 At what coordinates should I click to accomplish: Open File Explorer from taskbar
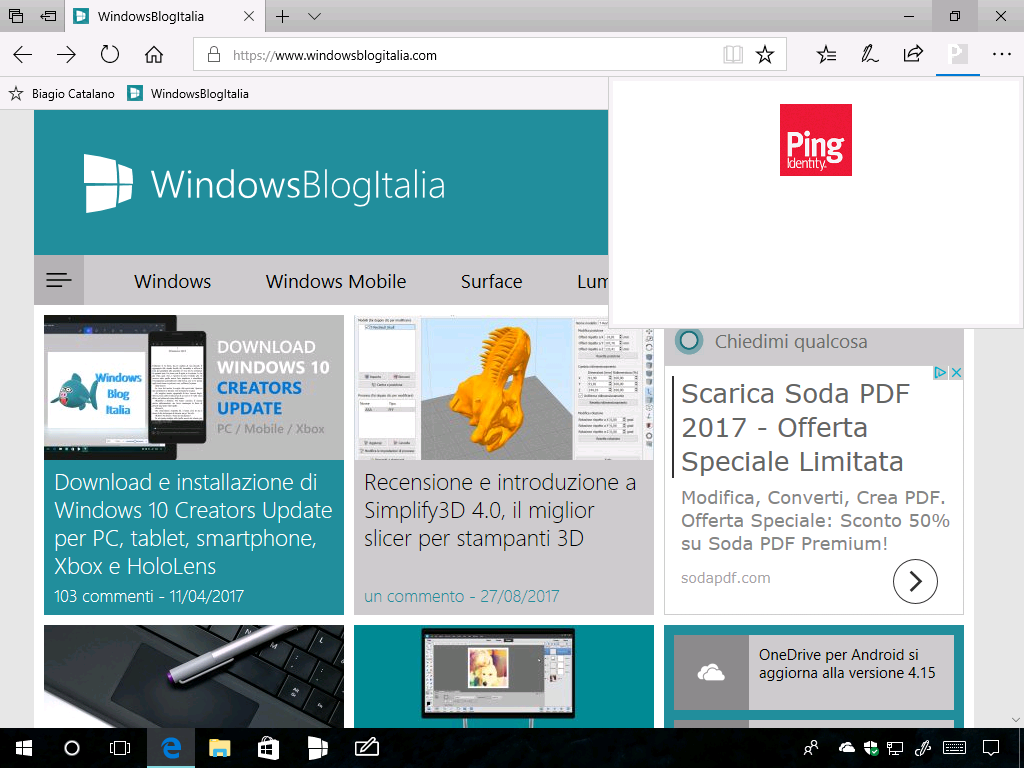click(220, 748)
